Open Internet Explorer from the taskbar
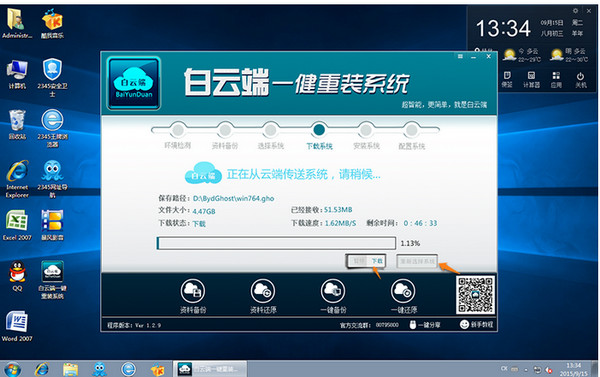Image resolution: width=600 pixels, height=377 pixels. [41, 370]
